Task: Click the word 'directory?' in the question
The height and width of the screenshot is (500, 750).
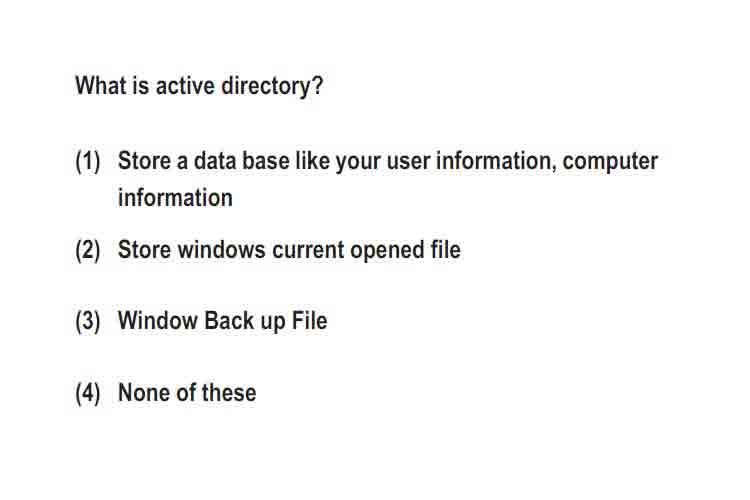Action: pyautogui.click(x=272, y=87)
